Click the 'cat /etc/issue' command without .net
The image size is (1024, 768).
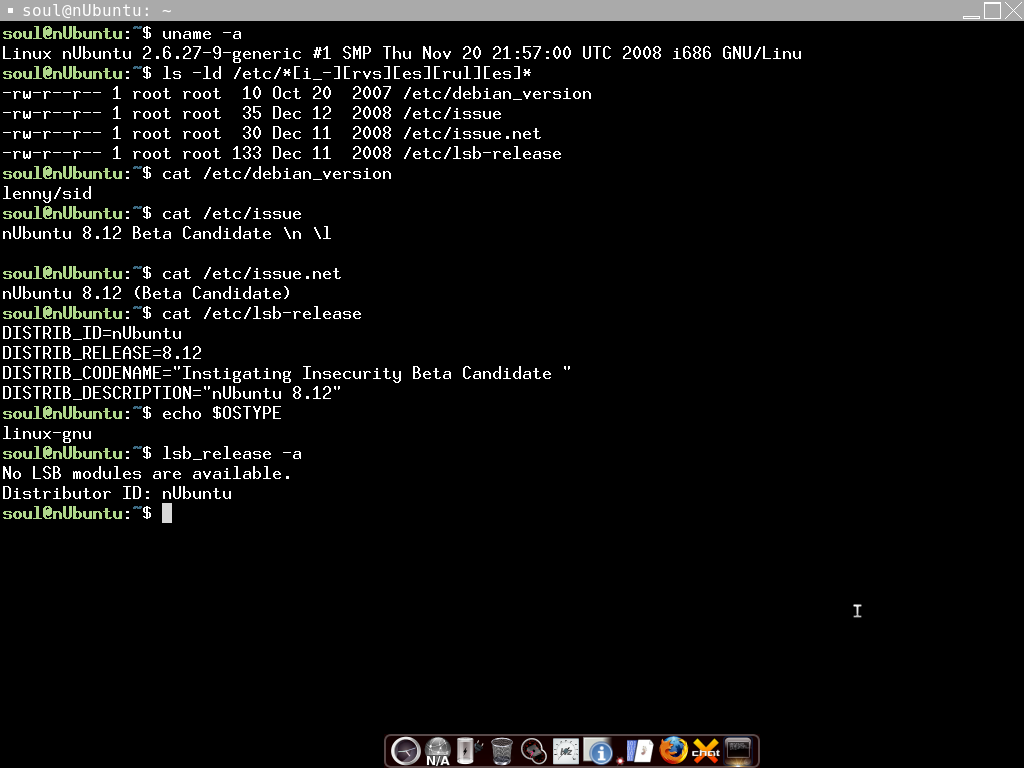232,214
